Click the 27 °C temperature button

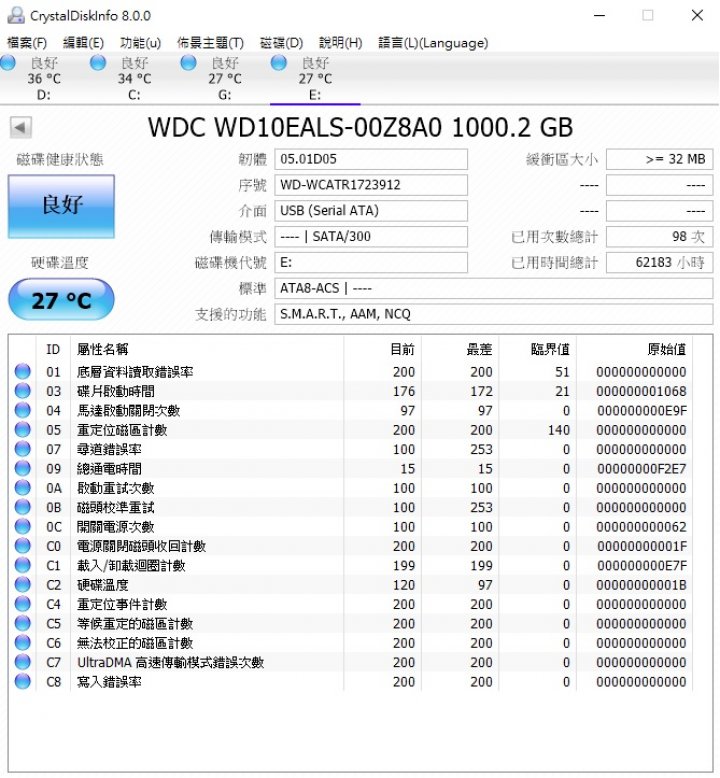tap(61, 299)
